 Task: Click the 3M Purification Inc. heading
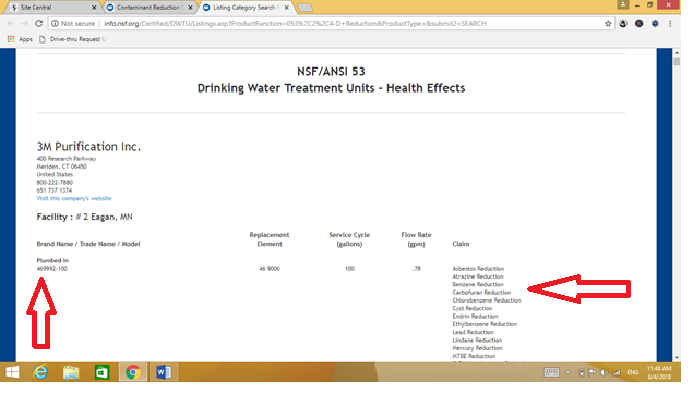tap(89, 146)
